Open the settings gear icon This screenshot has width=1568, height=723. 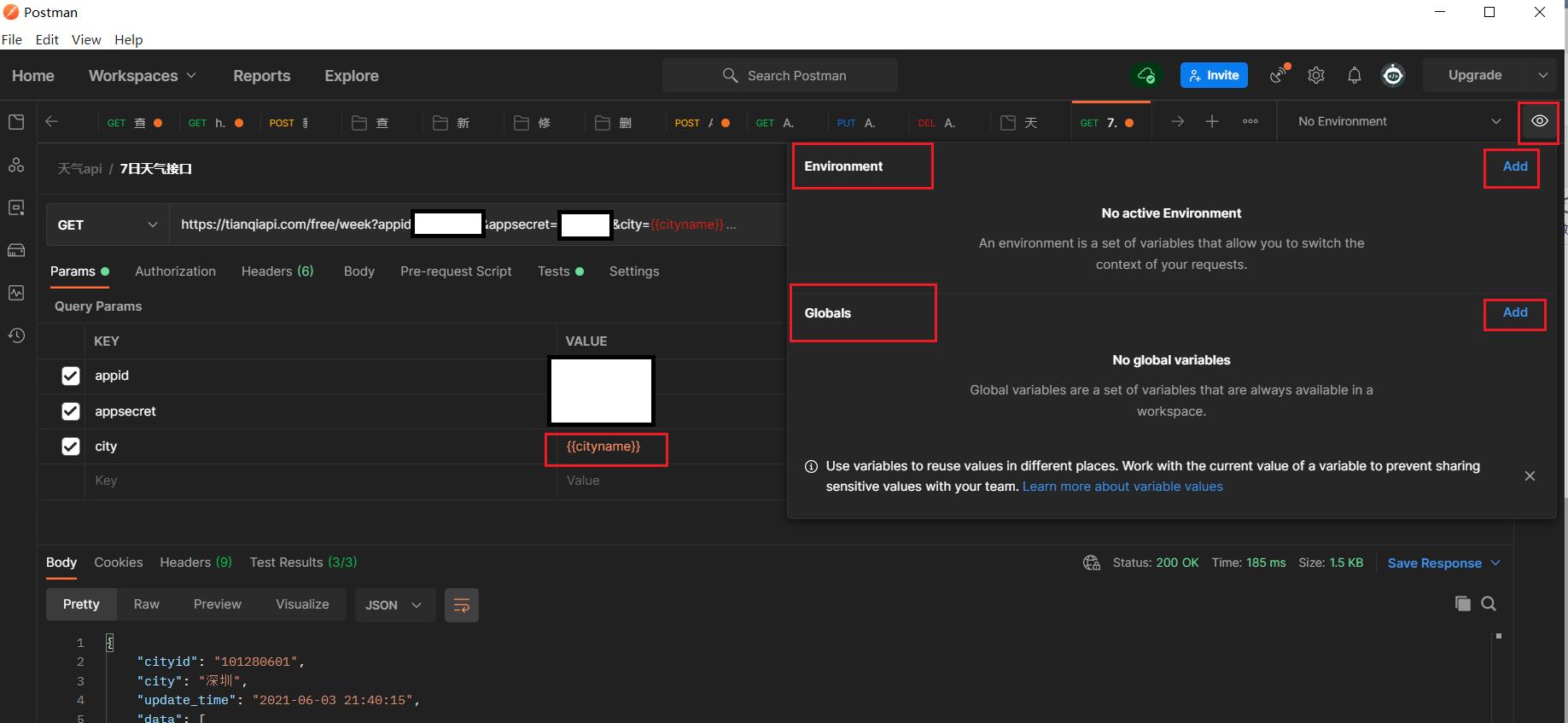point(1316,75)
